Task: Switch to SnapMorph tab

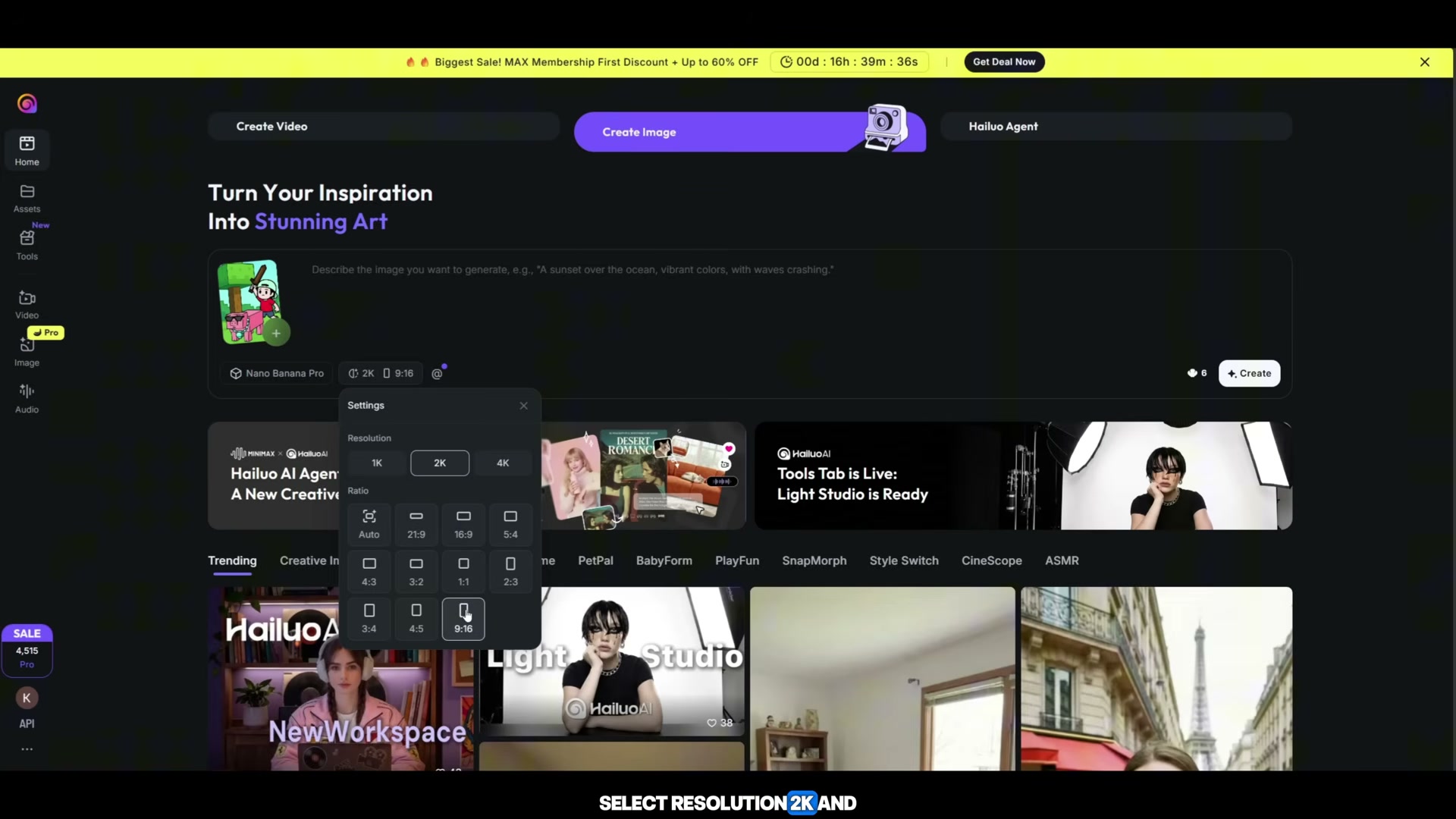Action: pyautogui.click(x=814, y=561)
